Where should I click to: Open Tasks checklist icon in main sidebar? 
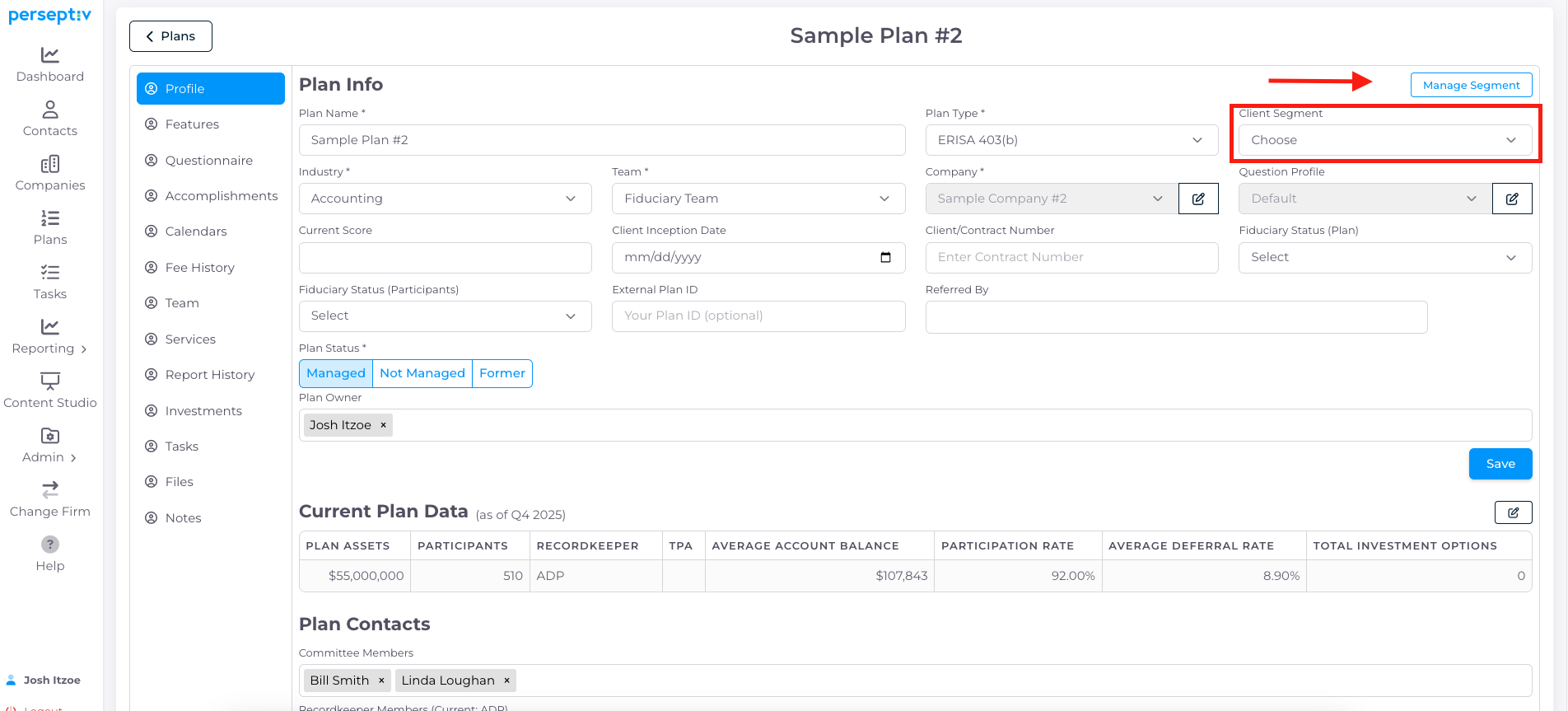pyautogui.click(x=50, y=273)
